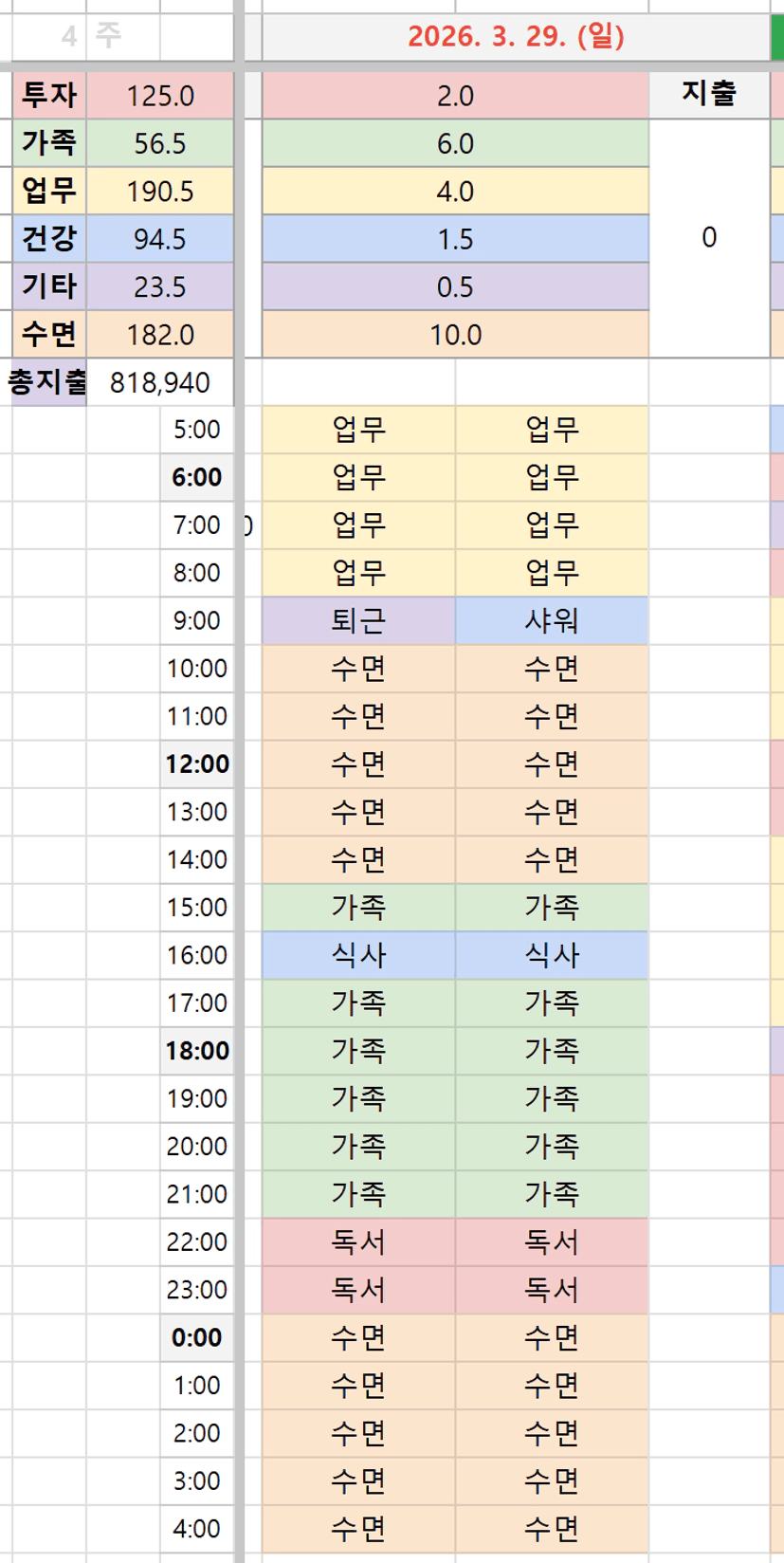Select the bold 6:00 time label
The height and width of the screenshot is (1563, 784).
197,477
